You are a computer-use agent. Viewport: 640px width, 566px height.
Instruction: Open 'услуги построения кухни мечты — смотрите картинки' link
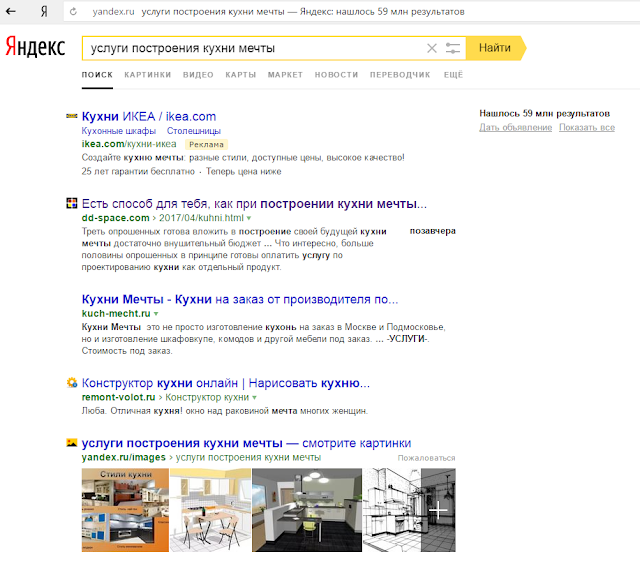pos(246,443)
